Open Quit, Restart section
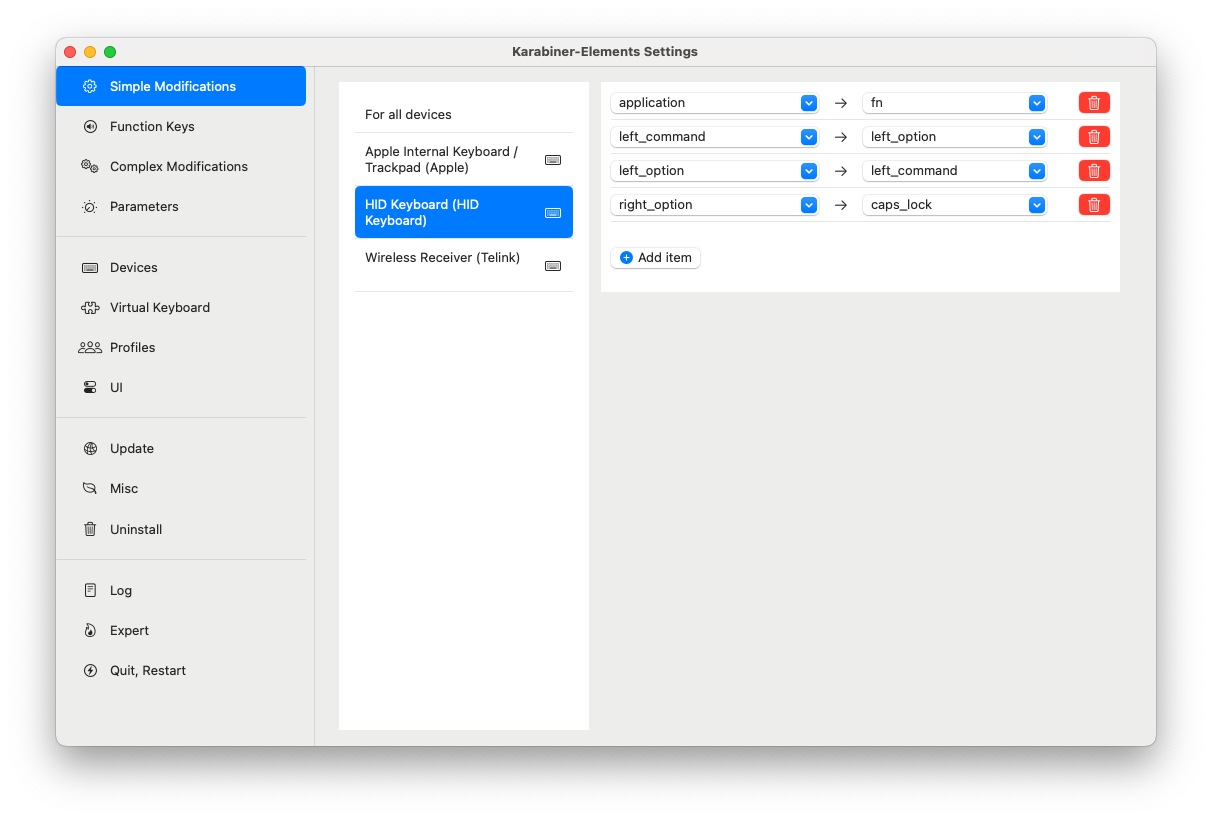The image size is (1212, 820). click(181, 670)
